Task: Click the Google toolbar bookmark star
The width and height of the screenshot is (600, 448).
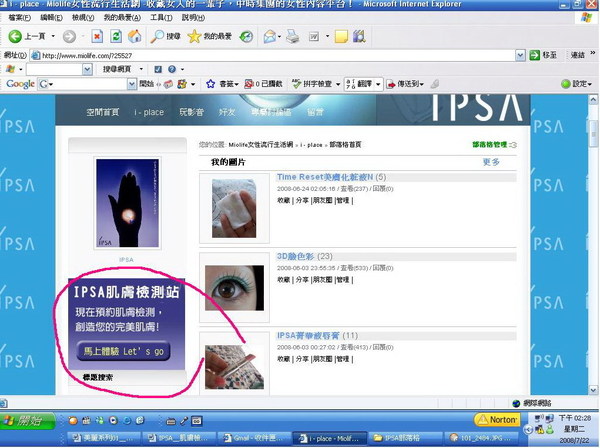Action: click(x=210, y=84)
